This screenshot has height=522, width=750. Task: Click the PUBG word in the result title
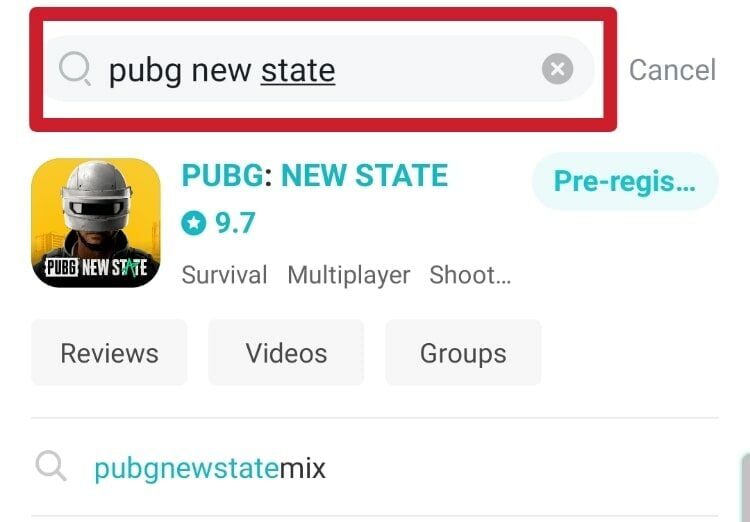222,175
